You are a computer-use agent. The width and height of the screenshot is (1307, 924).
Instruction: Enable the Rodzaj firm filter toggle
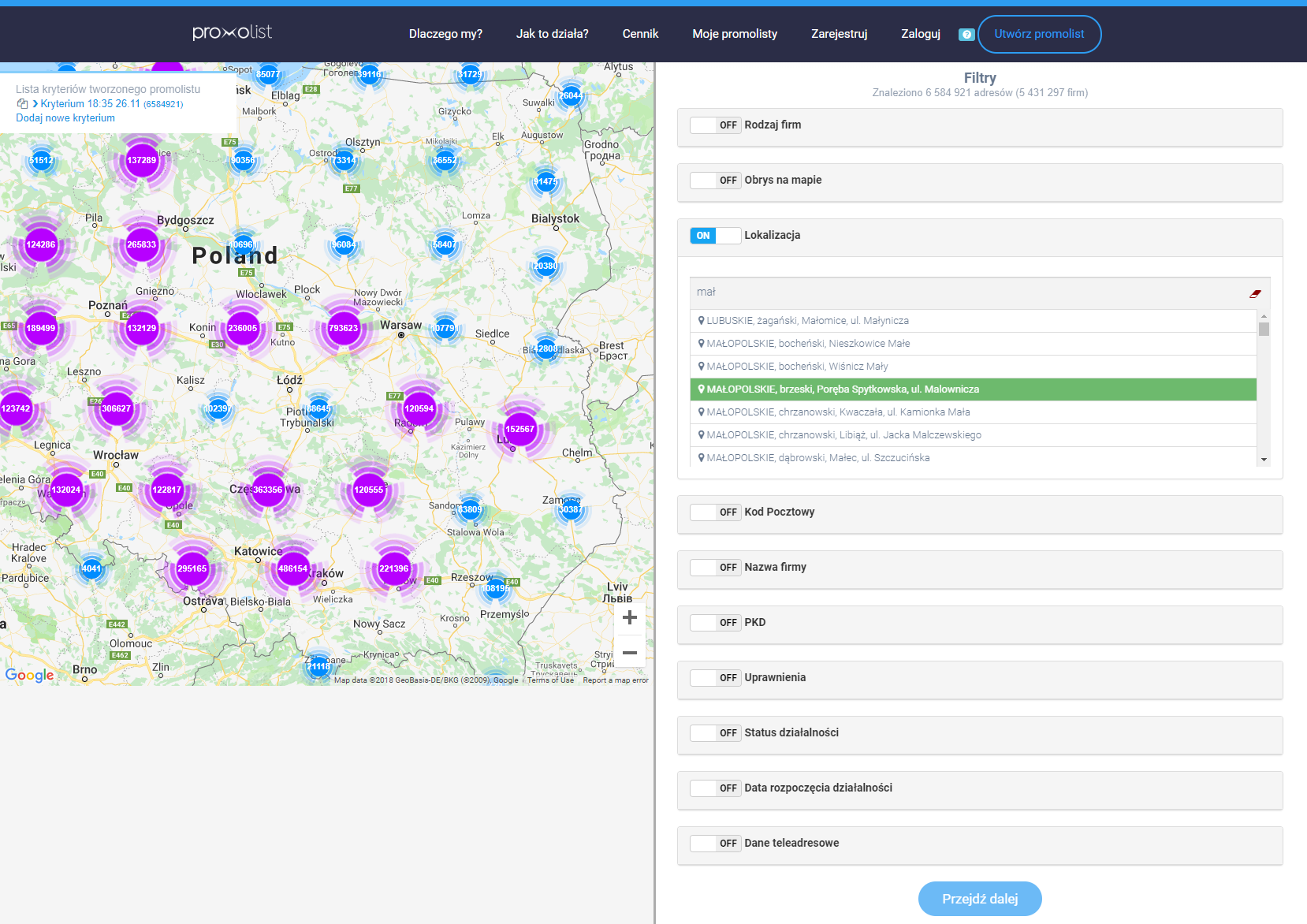[x=715, y=125]
